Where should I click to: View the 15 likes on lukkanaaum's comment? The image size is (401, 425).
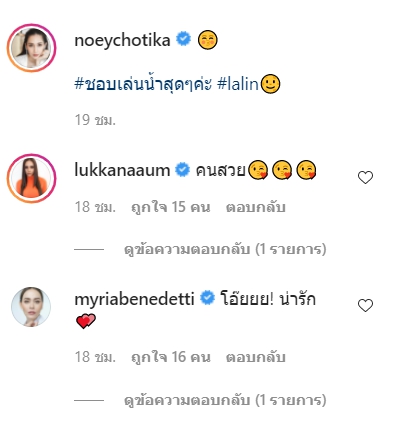pyautogui.click(x=171, y=207)
